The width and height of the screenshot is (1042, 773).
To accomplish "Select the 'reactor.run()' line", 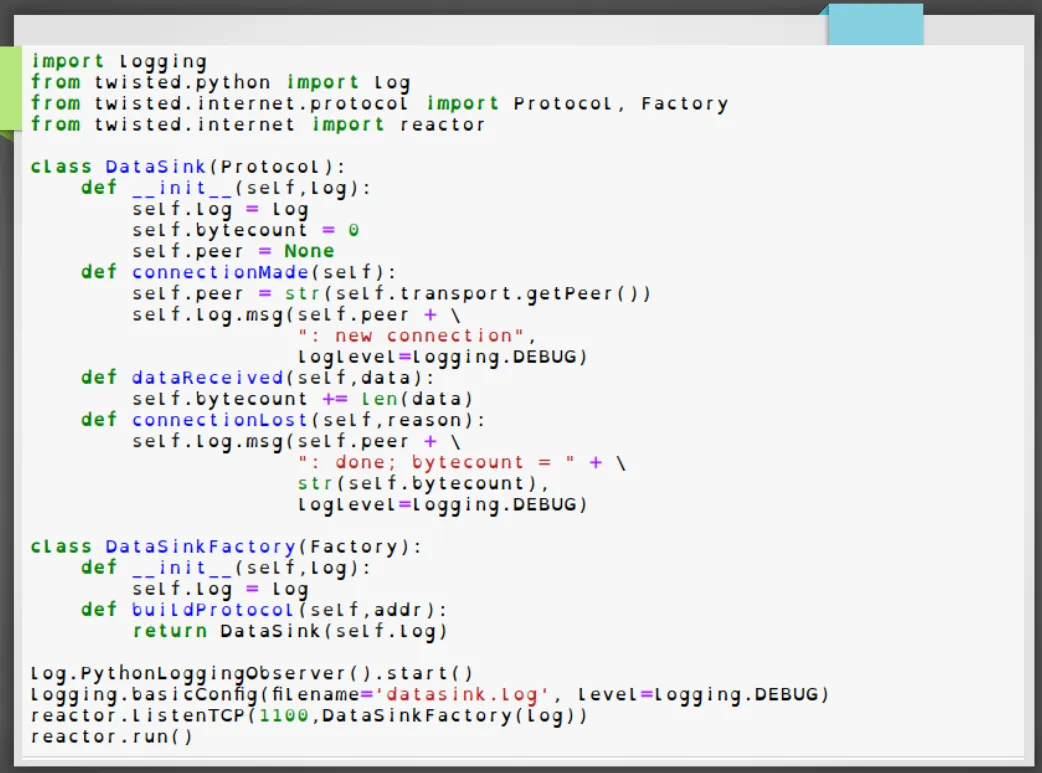I will [112, 737].
